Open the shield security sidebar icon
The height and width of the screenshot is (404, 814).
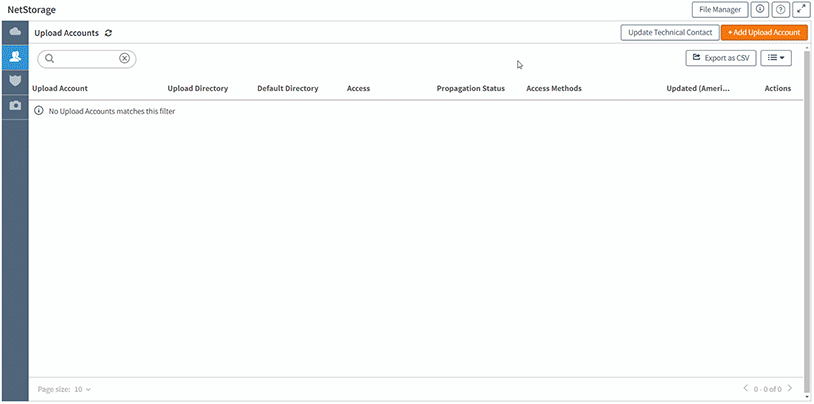(x=15, y=80)
